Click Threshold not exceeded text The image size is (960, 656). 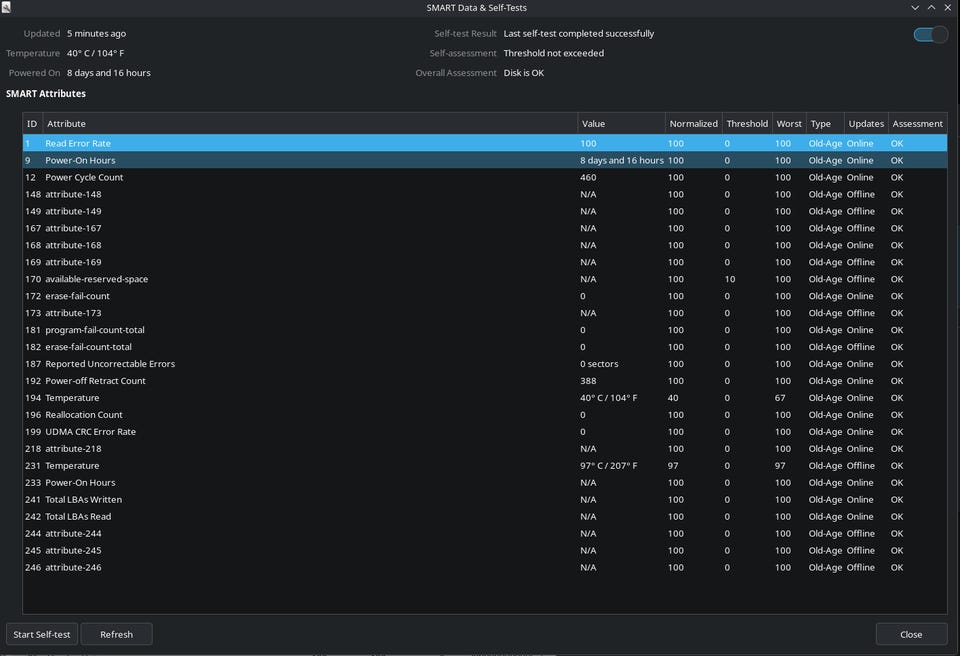(553, 53)
